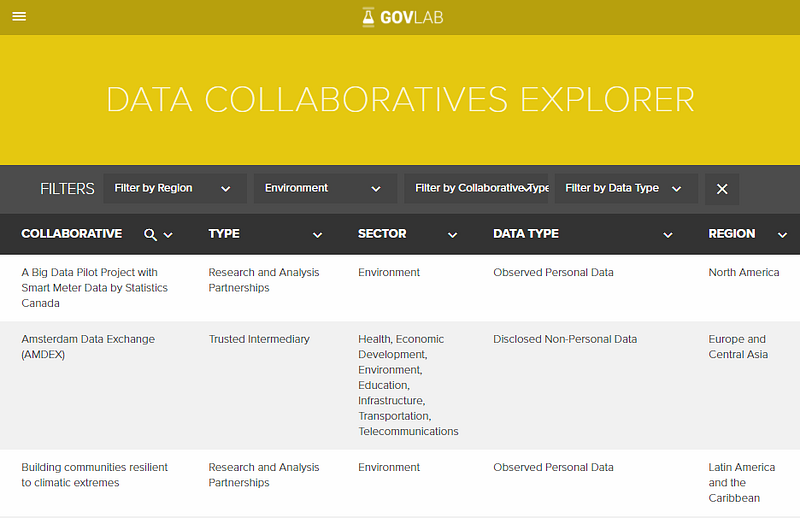Click Observed Personal Data in Statistics Canada row

tap(553, 273)
